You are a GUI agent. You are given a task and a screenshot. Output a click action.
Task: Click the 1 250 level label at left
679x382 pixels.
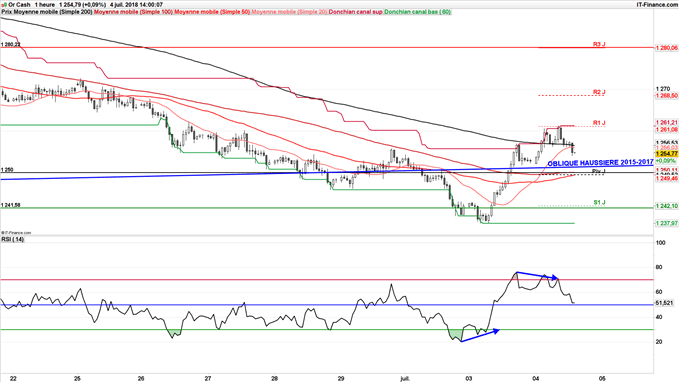(x=7, y=170)
